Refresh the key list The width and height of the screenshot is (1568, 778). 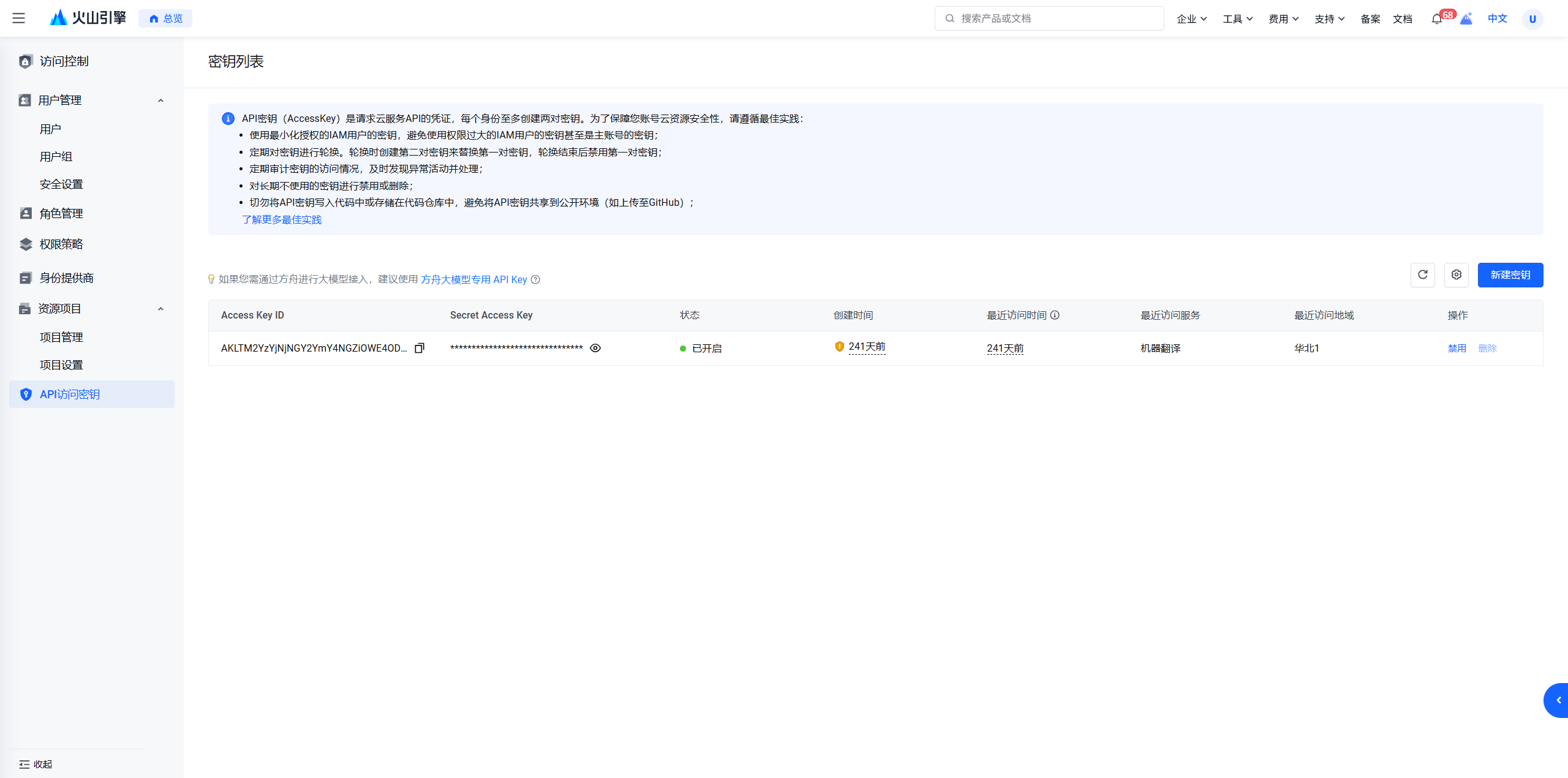(1422, 275)
